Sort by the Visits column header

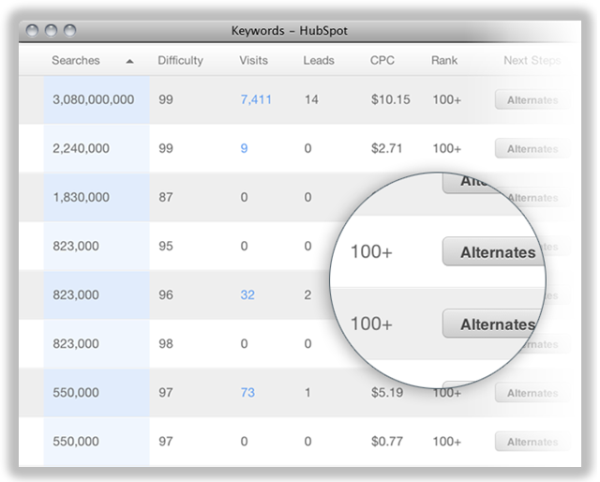click(x=253, y=62)
